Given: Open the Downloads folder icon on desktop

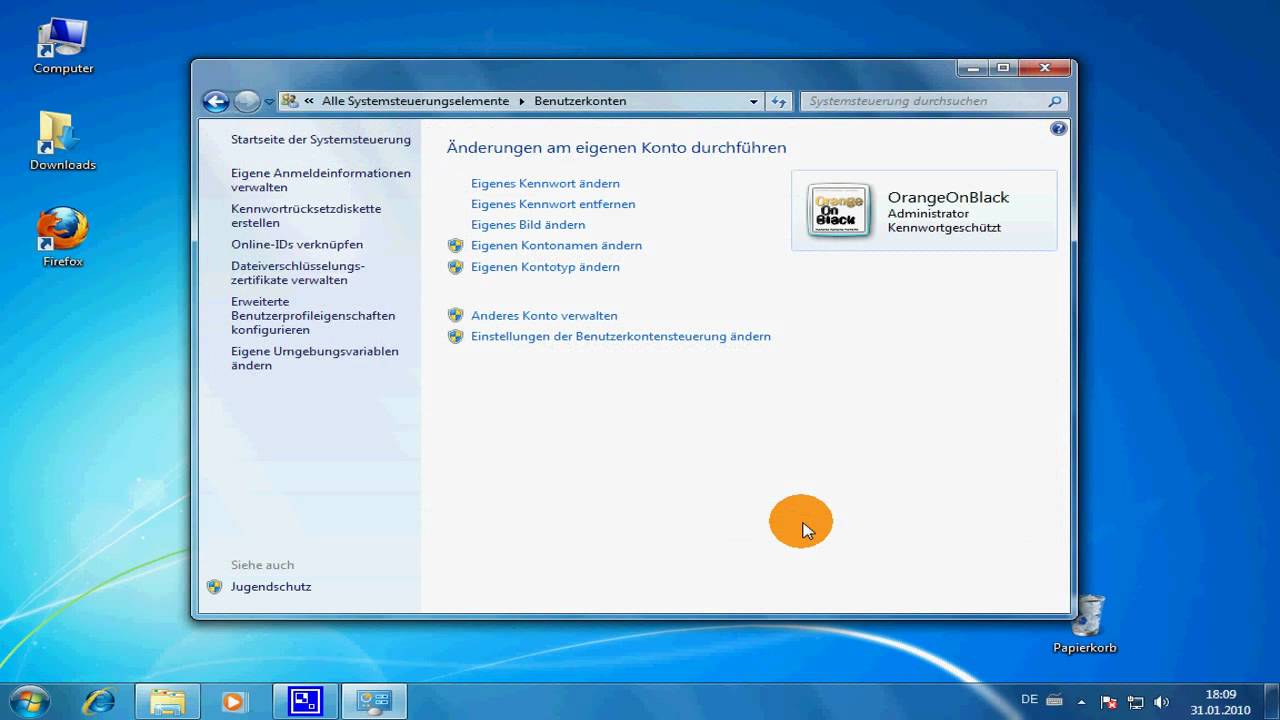Looking at the screenshot, I should 62,141.
